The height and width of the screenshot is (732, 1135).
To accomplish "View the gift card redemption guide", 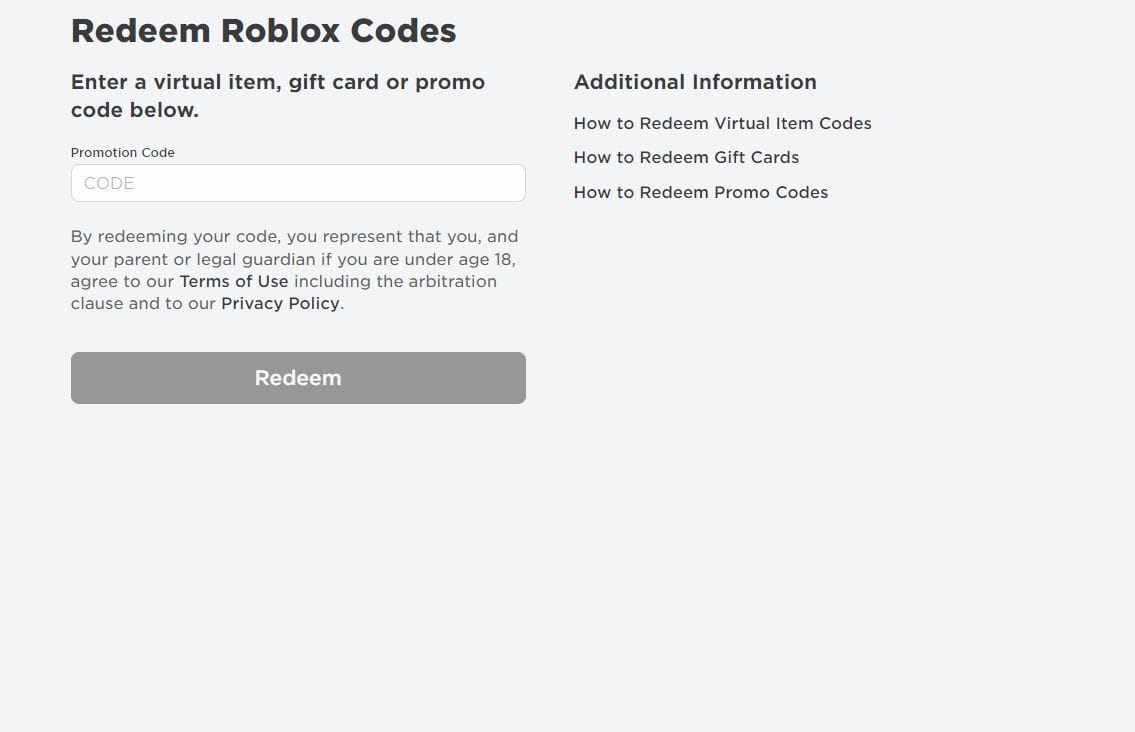I will (x=686, y=157).
